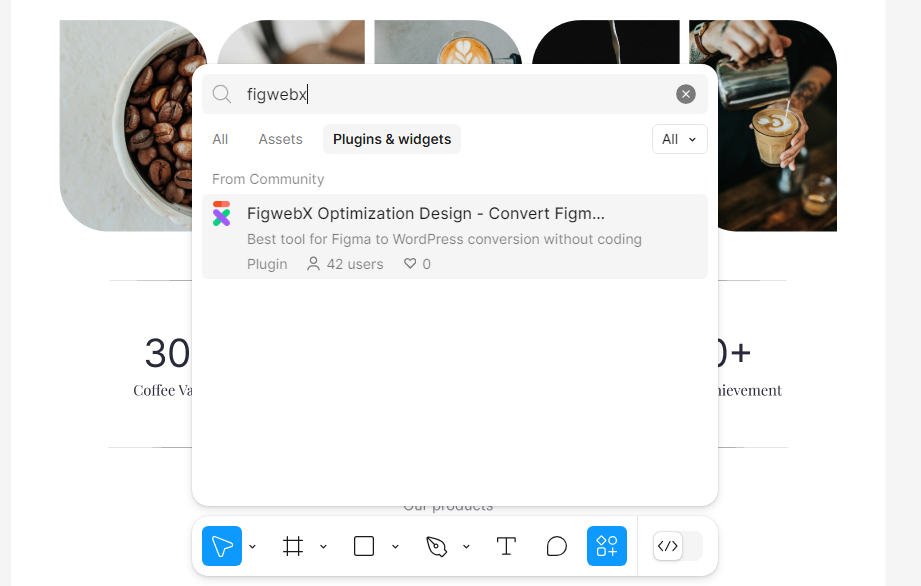Image resolution: width=921 pixels, height=586 pixels.
Task: Select the Frame tool
Action: pos(293,546)
